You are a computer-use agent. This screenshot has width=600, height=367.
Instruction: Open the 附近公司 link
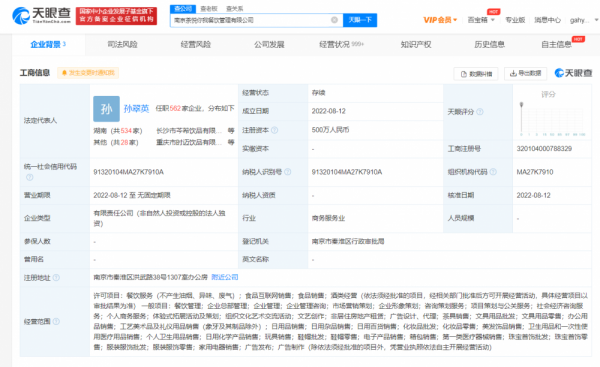[225, 277]
